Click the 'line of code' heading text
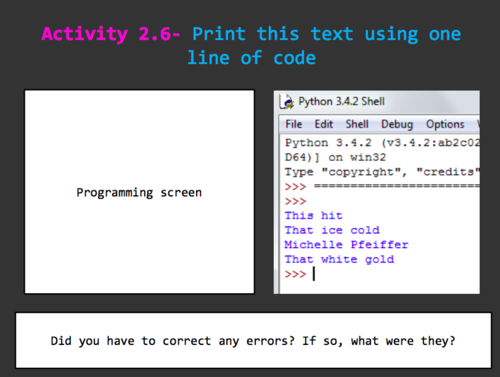This screenshot has height=377, width=500. pos(251,58)
